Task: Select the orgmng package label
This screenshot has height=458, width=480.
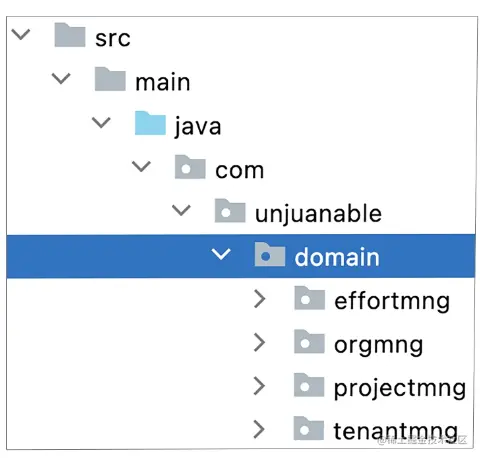Action: click(379, 345)
